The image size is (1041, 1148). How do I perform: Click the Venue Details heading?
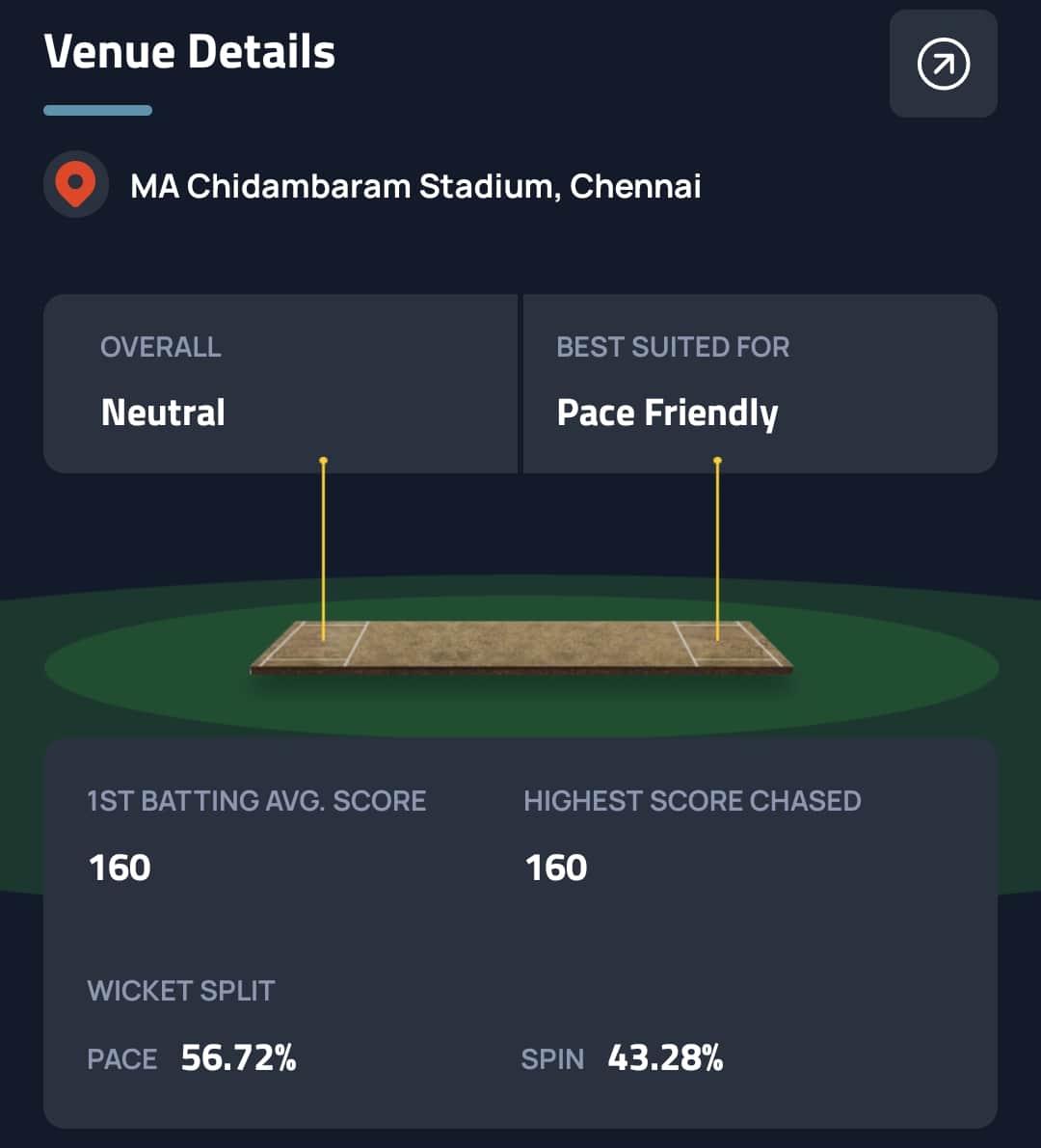[190, 52]
